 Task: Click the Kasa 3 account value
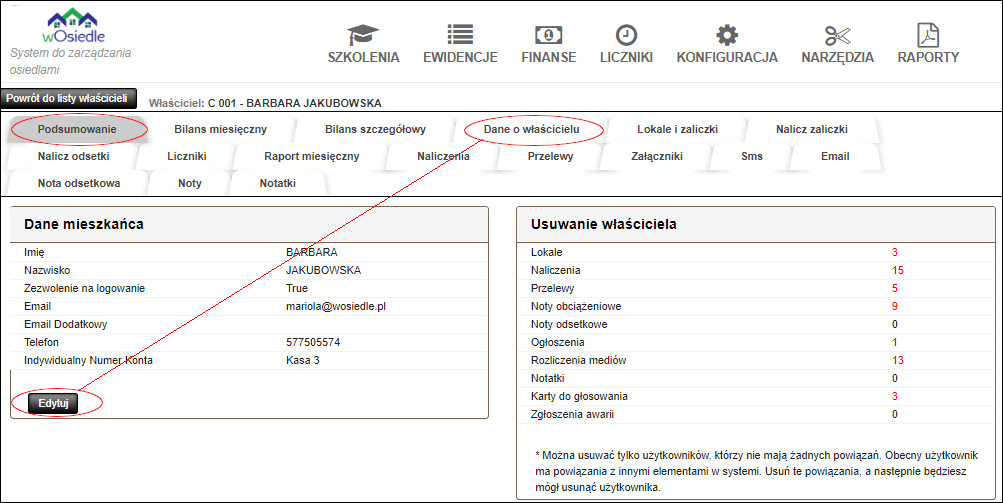click(303, 360)
